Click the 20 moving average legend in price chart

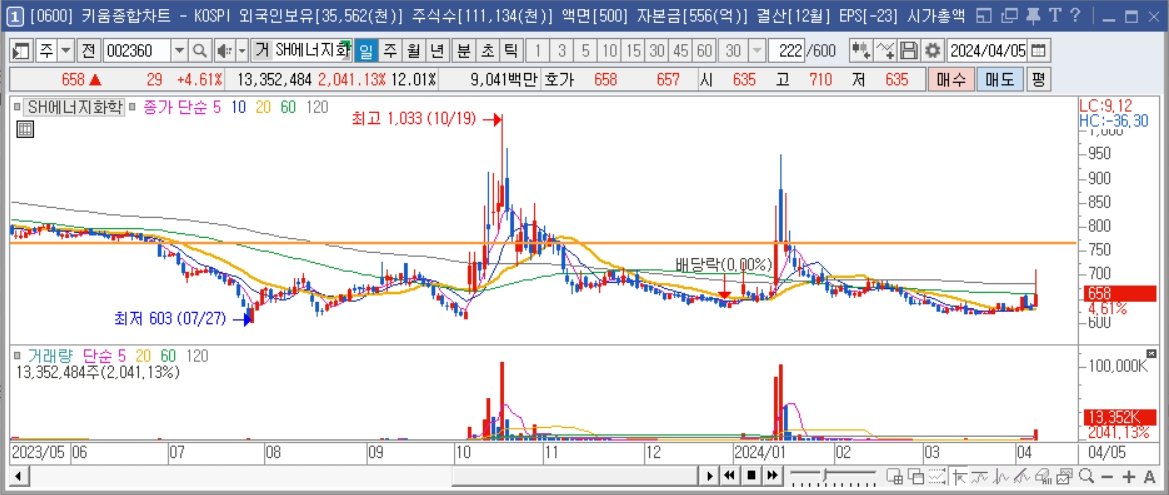pyautogui.click(x=262, y=107)
